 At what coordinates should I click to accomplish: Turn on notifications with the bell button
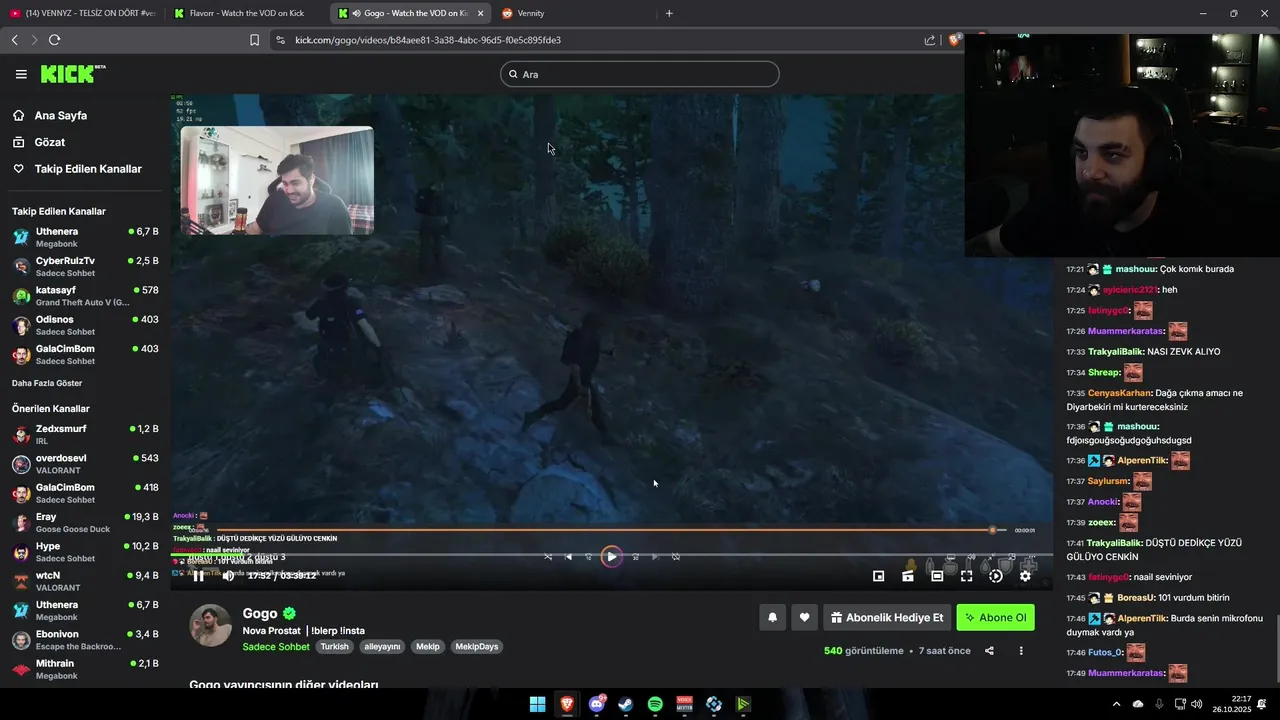click(x=772, y=617)
